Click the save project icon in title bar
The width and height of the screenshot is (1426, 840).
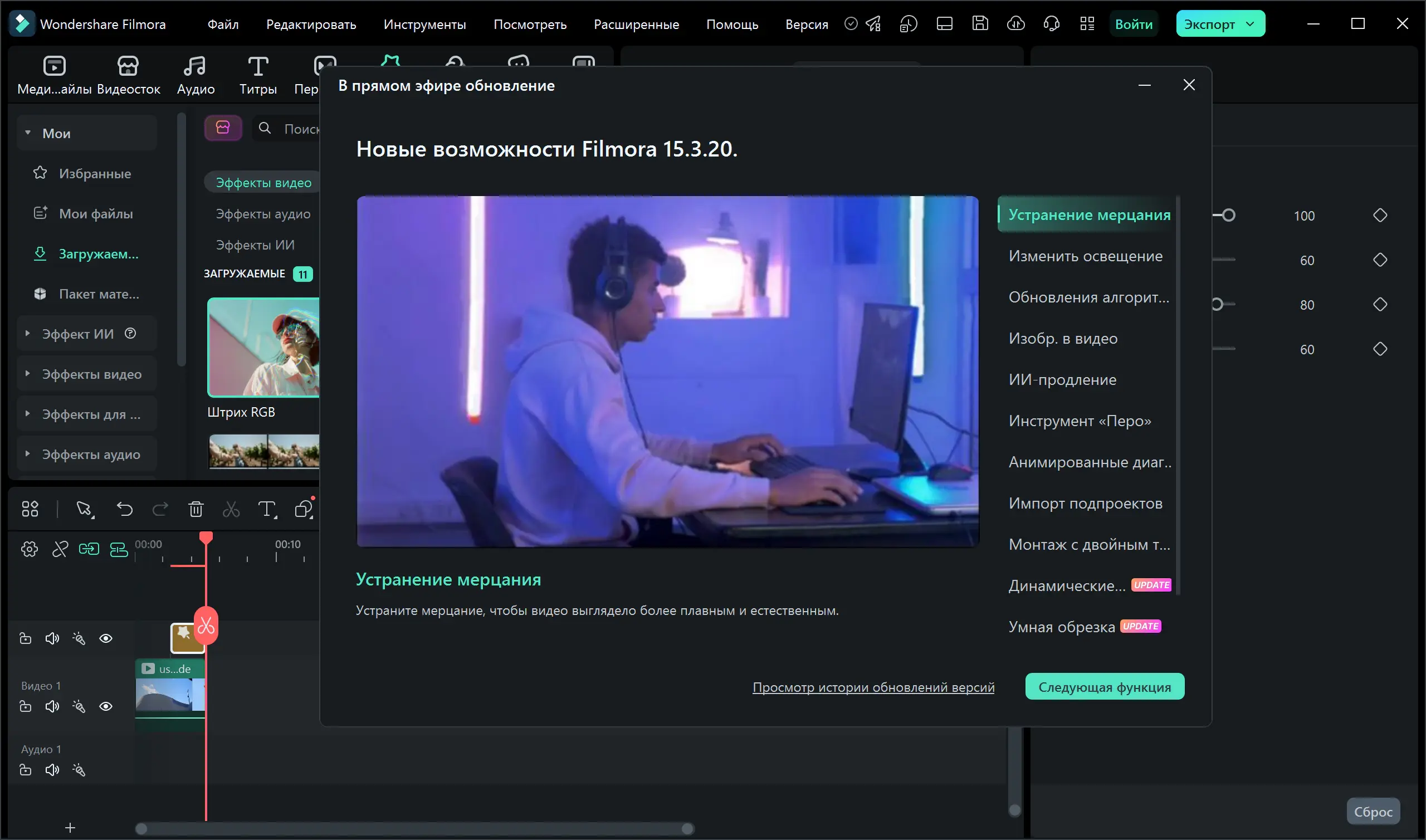980,24
